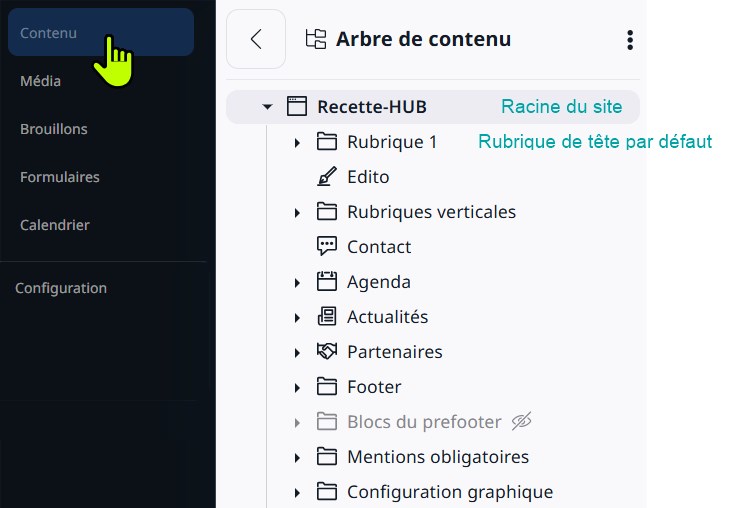The height and width of the screenshot is (508, 753).
Task: Expand Rubriques verticales node
Action: pyautogui.click(x=297, y=213)
